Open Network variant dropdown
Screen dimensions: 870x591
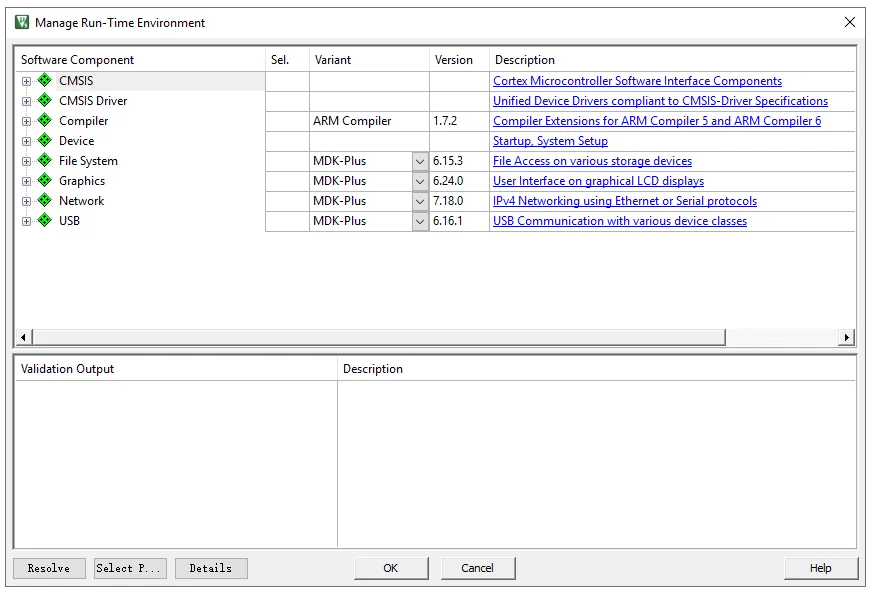[420, 201]
